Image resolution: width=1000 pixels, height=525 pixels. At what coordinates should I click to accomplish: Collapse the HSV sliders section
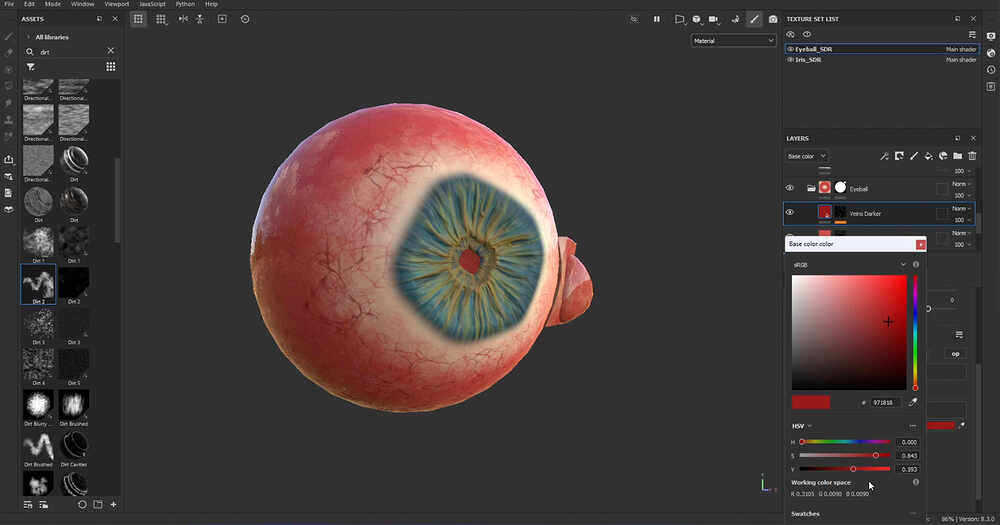click(913, 426)
